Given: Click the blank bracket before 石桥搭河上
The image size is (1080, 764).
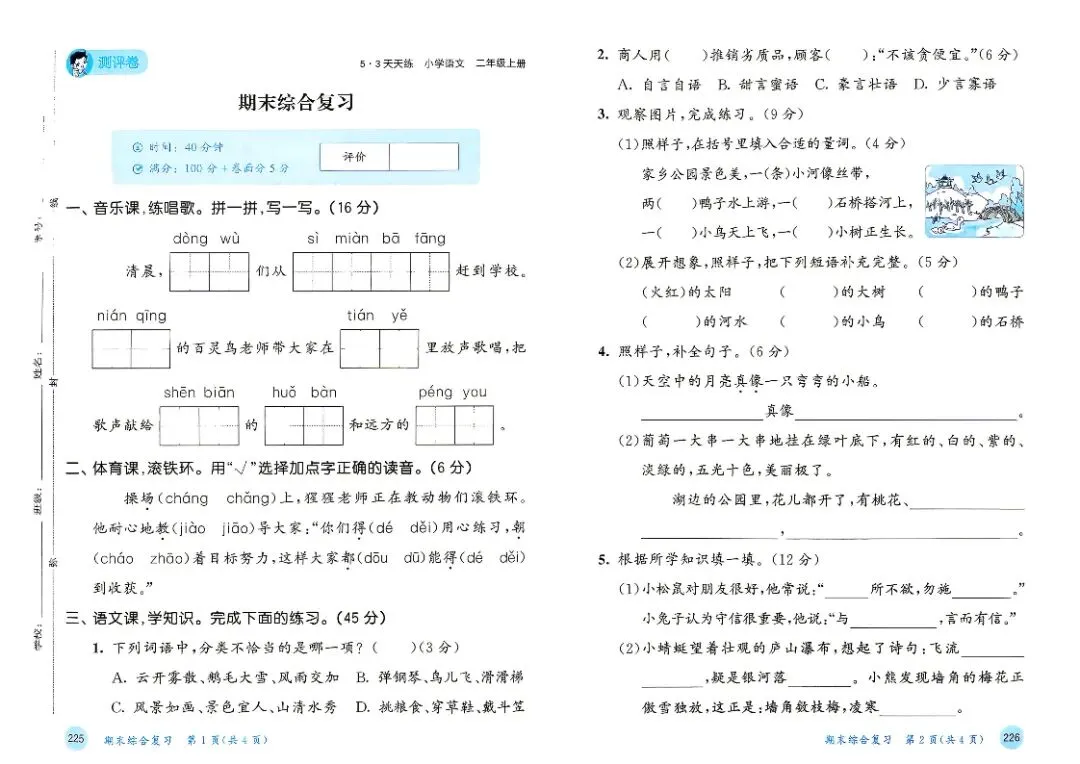Looking at the screenshot, I should coord(813,203).
